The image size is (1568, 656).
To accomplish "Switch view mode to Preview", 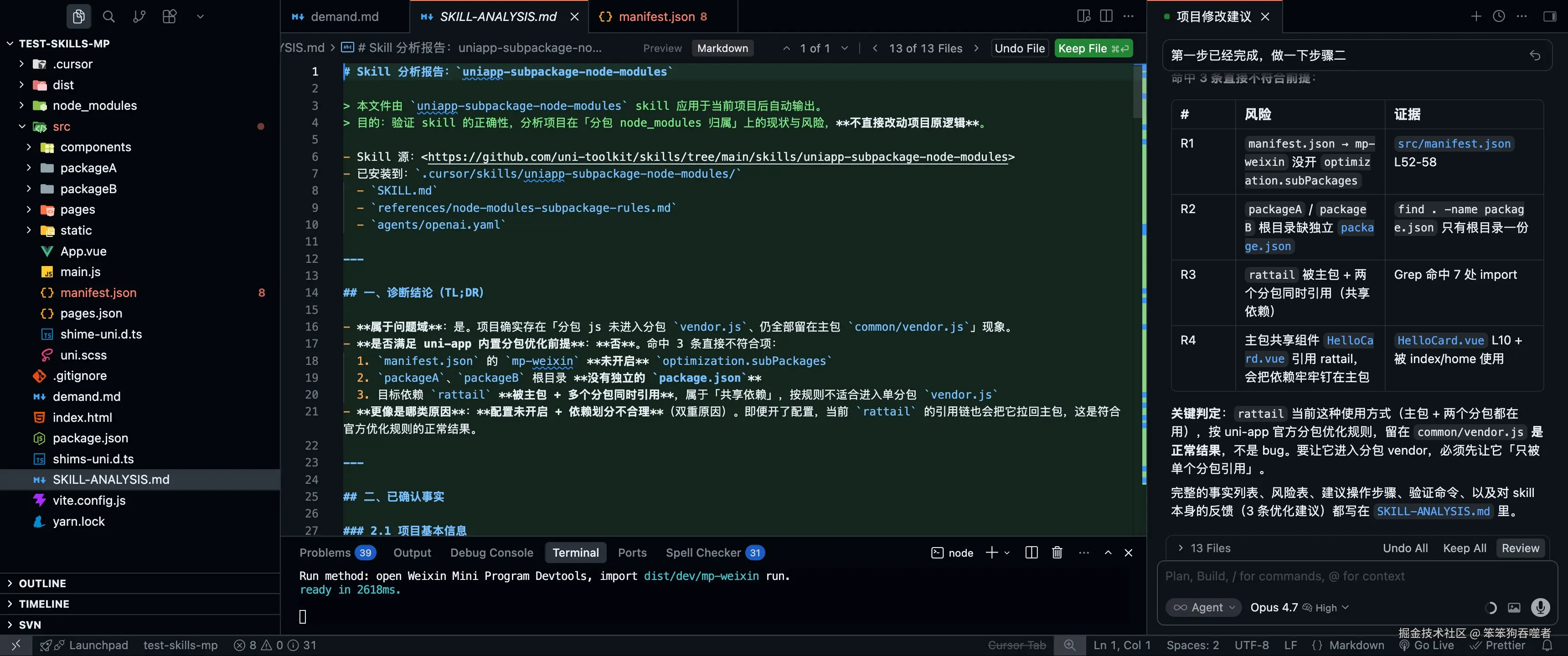I will coord(662,48).
